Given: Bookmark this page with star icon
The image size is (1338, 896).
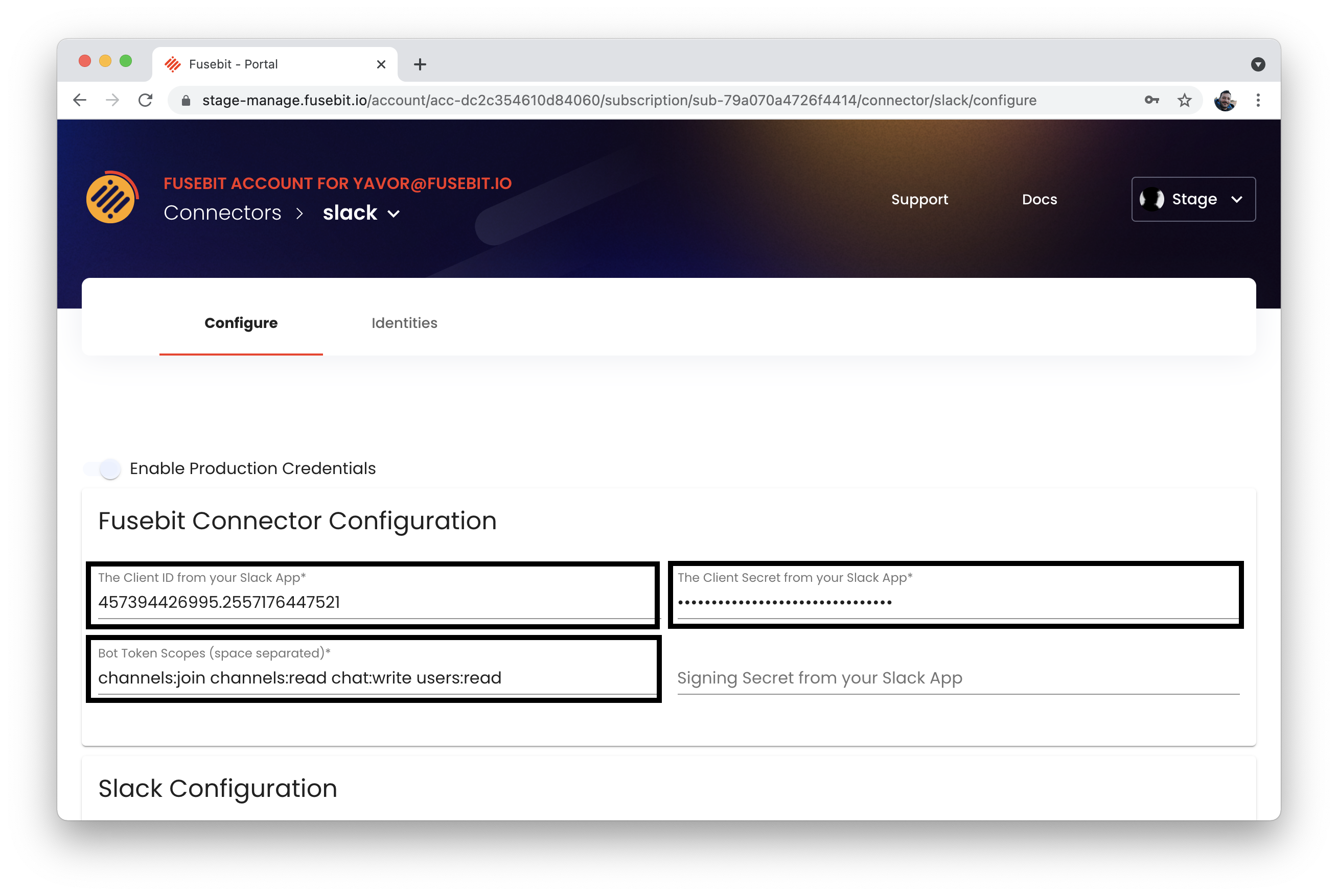Looking at the screenshot, I should 1184,101.
